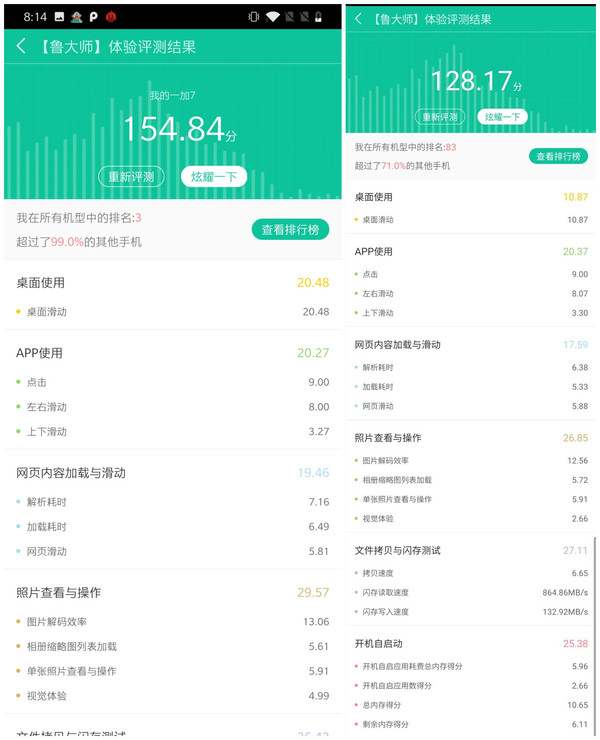Tap the 闪存读取速度 row showing 864.86MB/s
This screenshot has height=740, width=600.
[471, 592]
